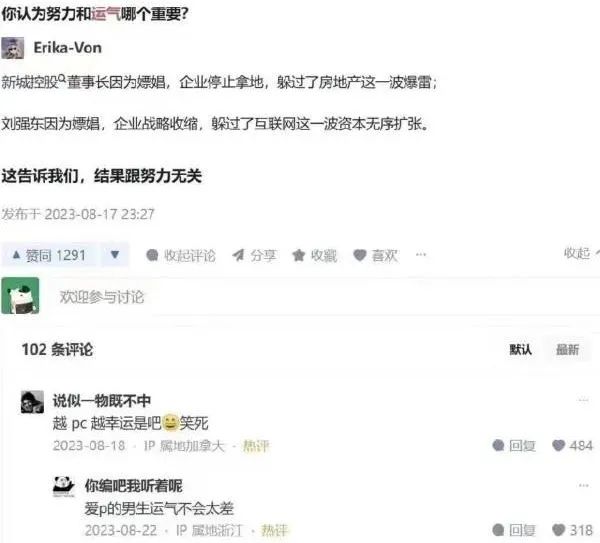Screen dimensions: 600x543
Task: Switch comment sorting to 默认
Action: tap(520, 349)
